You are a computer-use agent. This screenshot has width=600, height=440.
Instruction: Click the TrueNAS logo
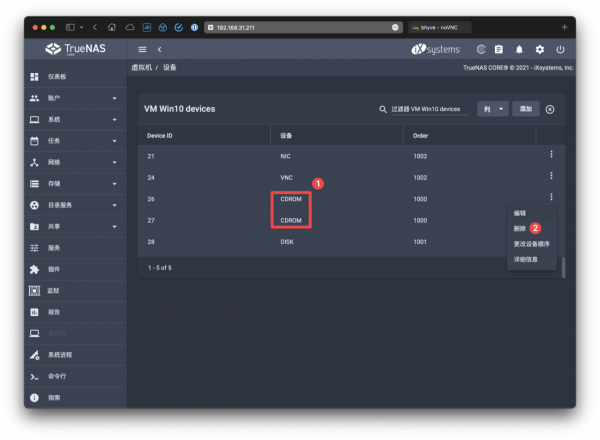click(x=75, y=49)
